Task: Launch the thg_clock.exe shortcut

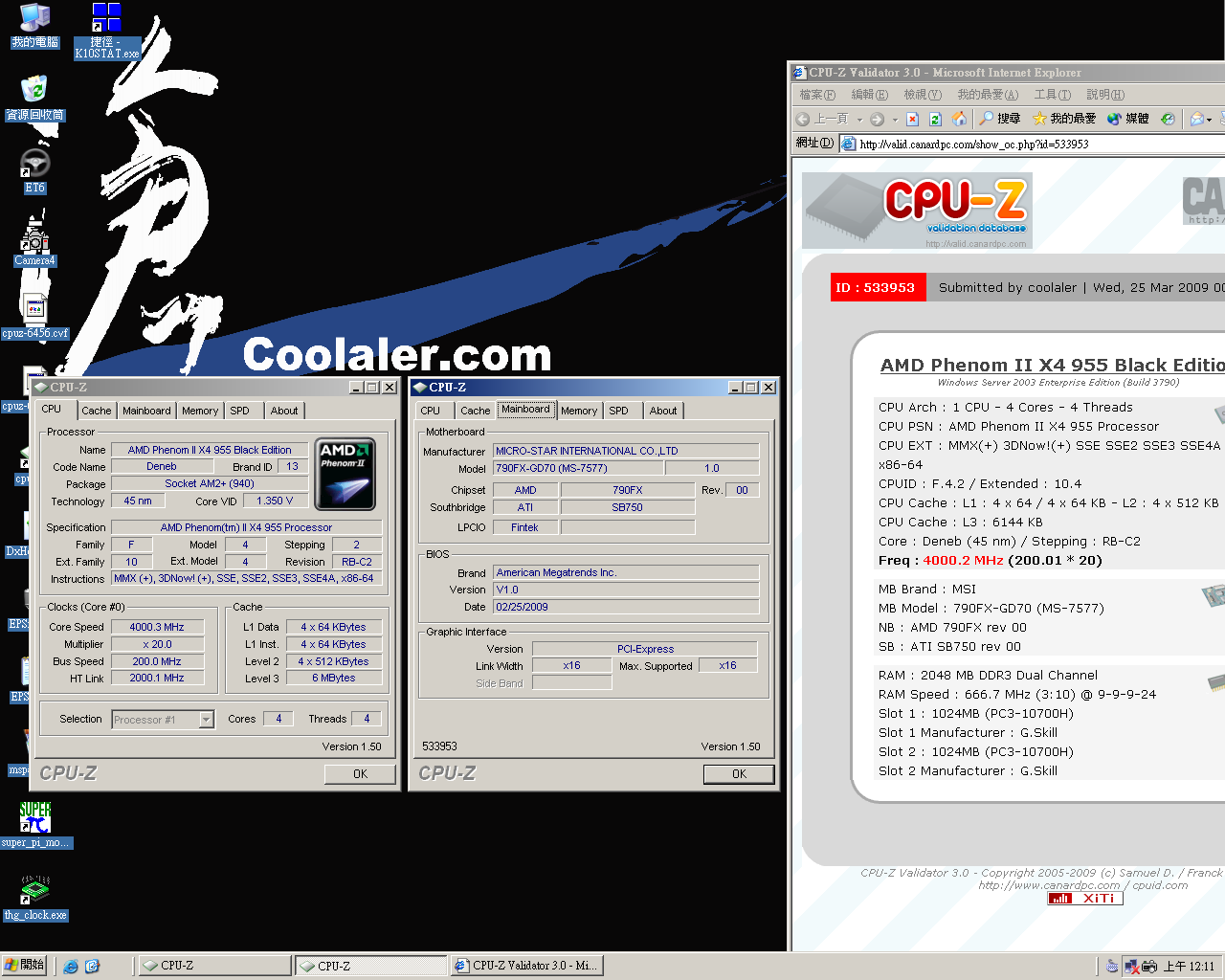Action: (35, 898)
